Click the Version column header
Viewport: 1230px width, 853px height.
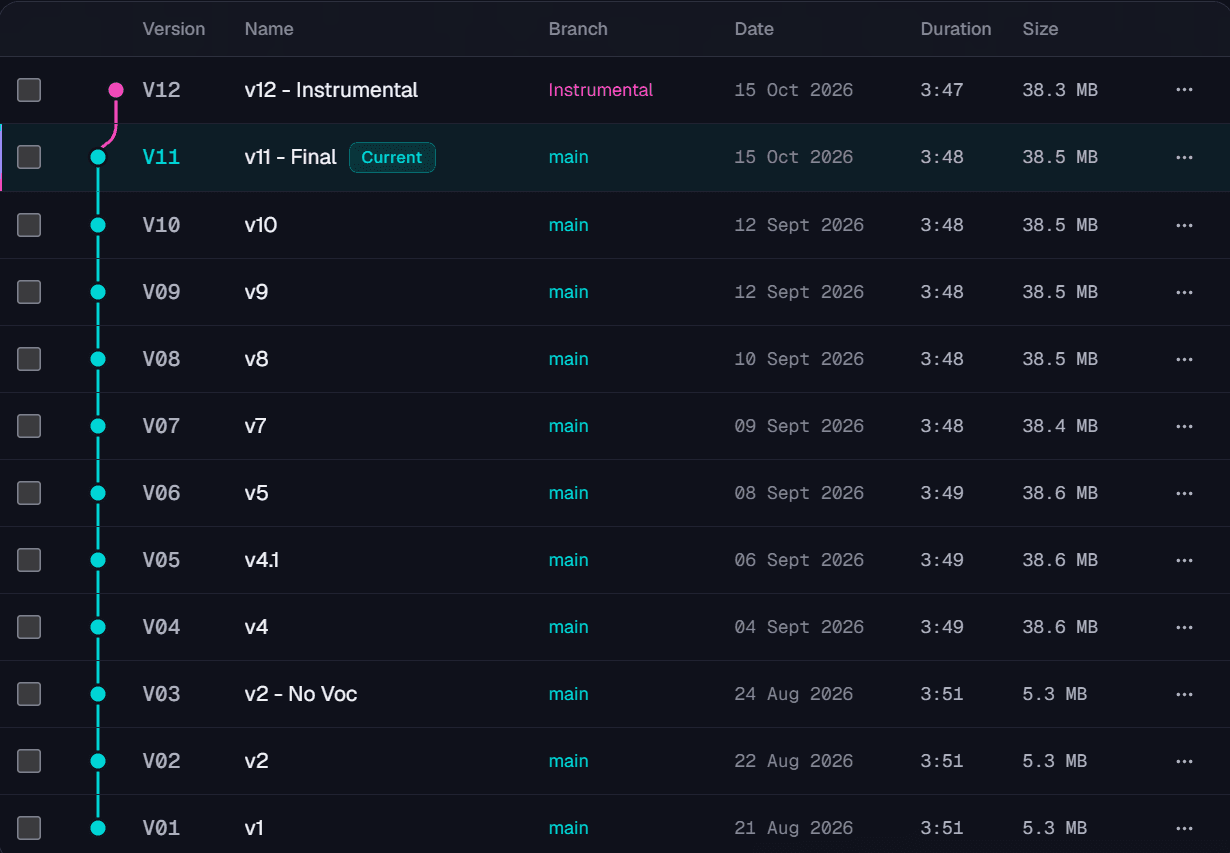[x=174, y=29]
